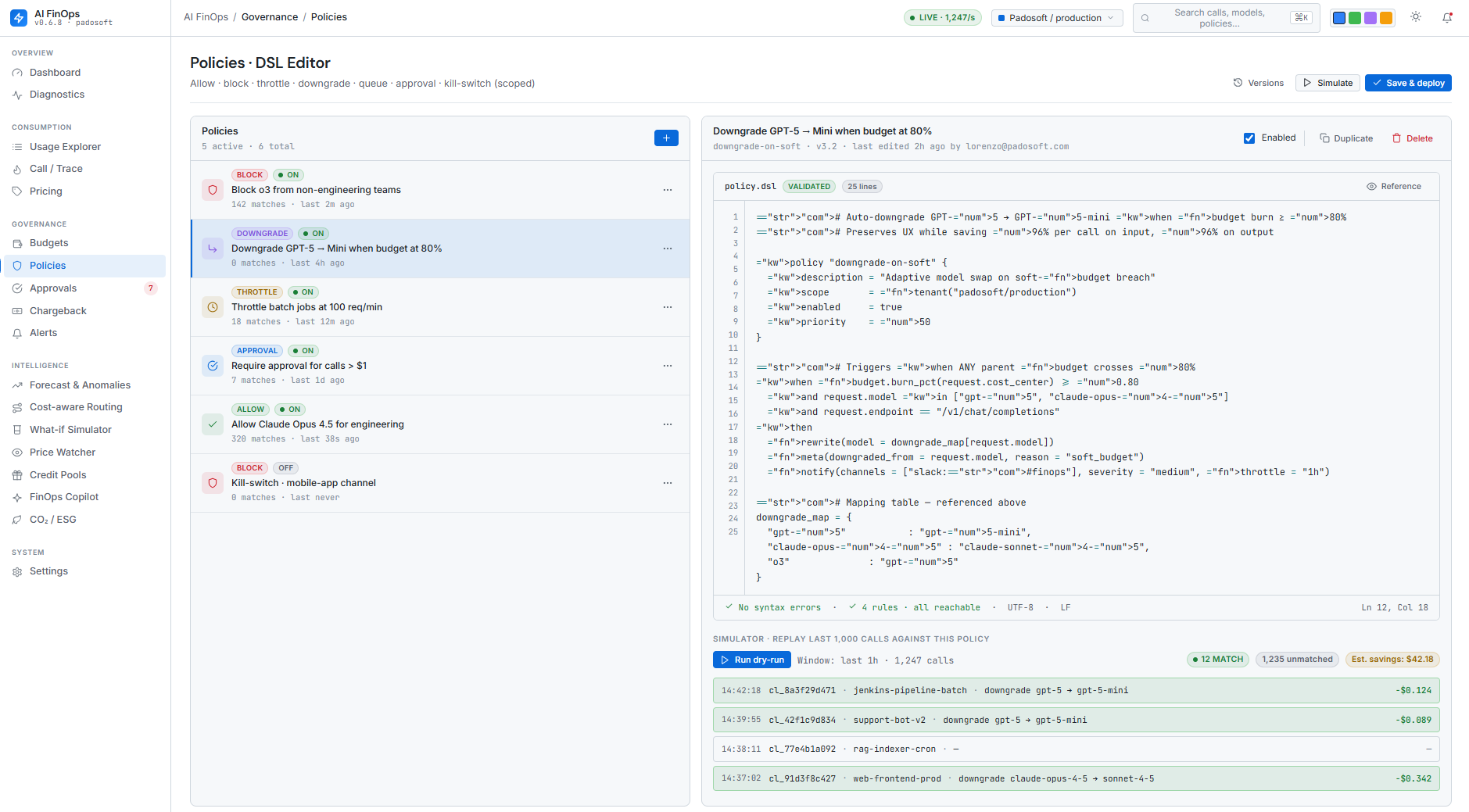Screen dimensions: 1469x812
Task: Toggle the light theme sun icon
Action: click(x=1416, y=17)
